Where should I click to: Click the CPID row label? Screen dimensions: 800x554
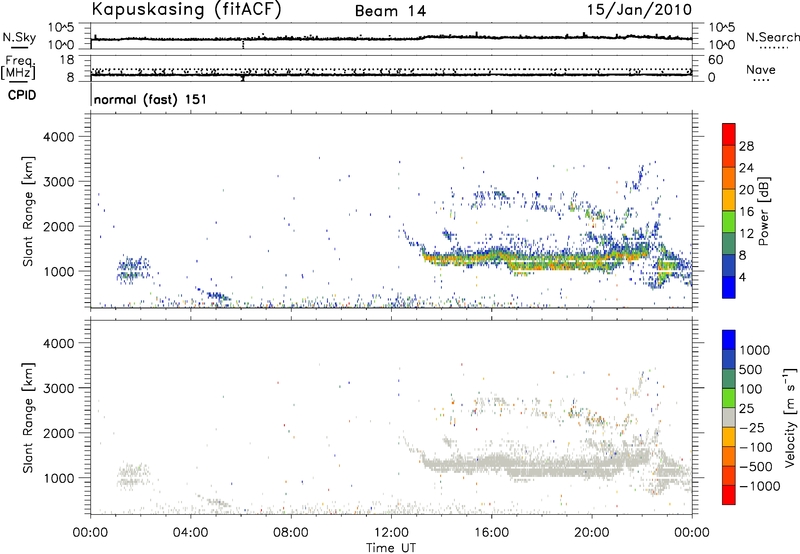[x=22, y=95]
